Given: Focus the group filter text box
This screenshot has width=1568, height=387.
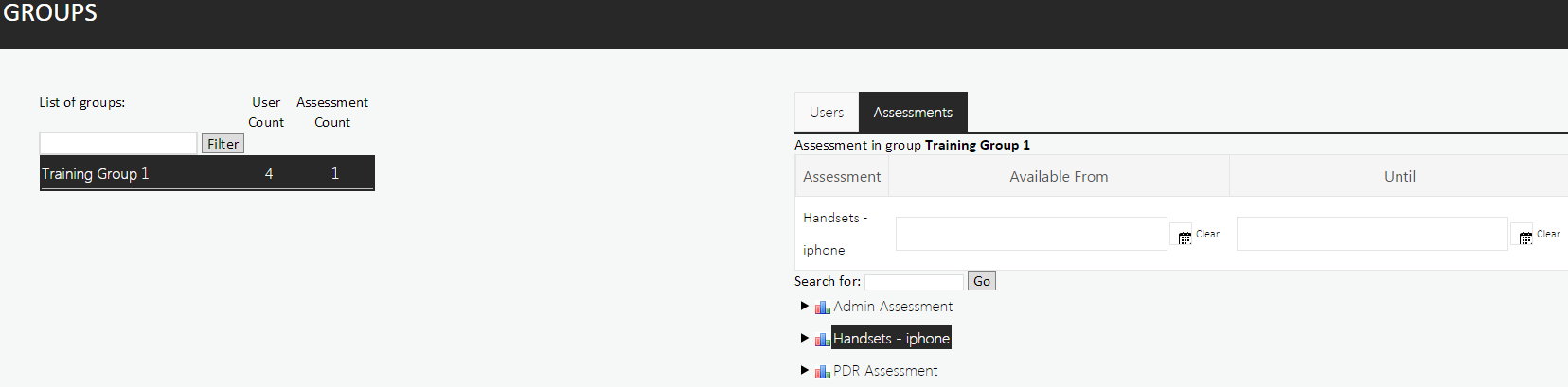Looking at the screenshot, I should [x=118, y=143].
